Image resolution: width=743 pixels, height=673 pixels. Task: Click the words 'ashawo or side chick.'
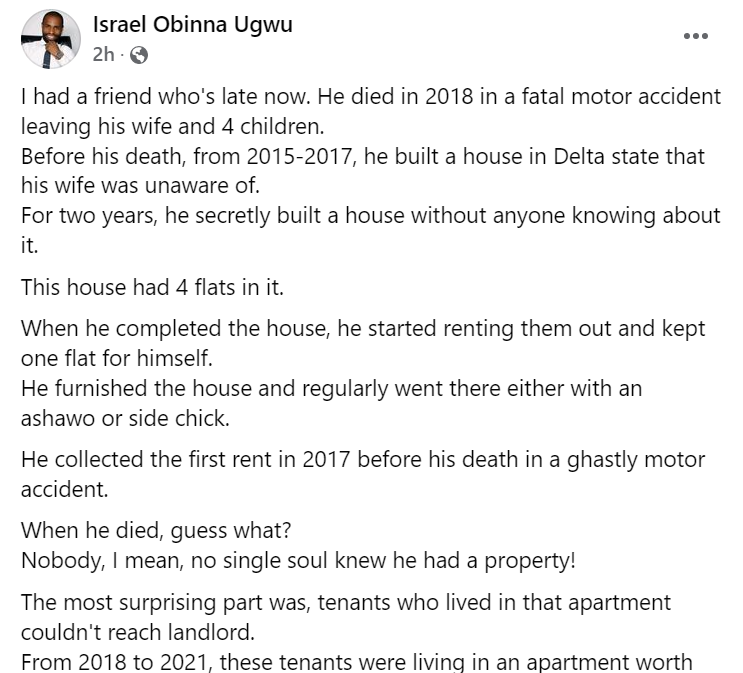tap(125, 418)
